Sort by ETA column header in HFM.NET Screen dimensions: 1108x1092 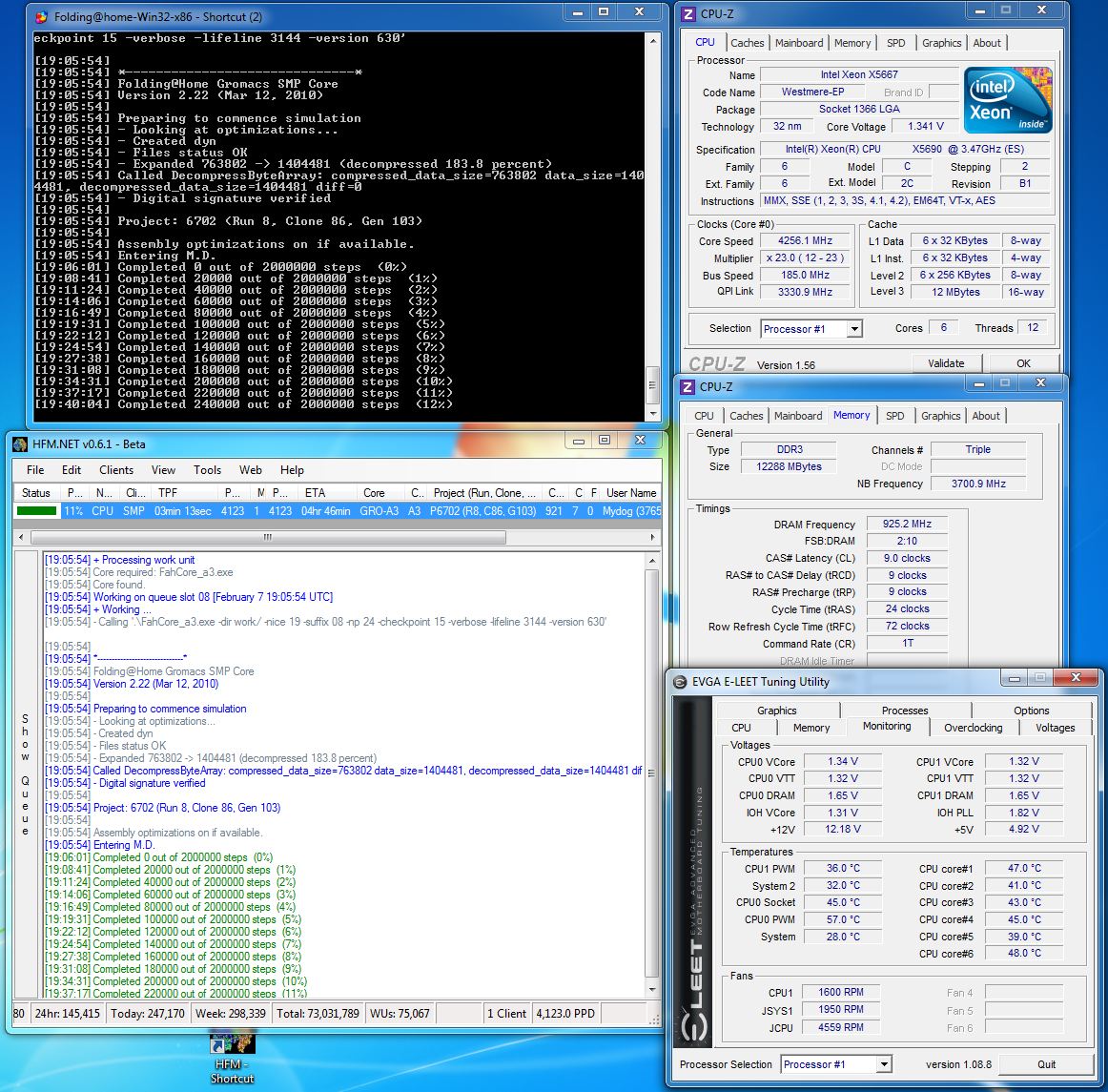327,493
